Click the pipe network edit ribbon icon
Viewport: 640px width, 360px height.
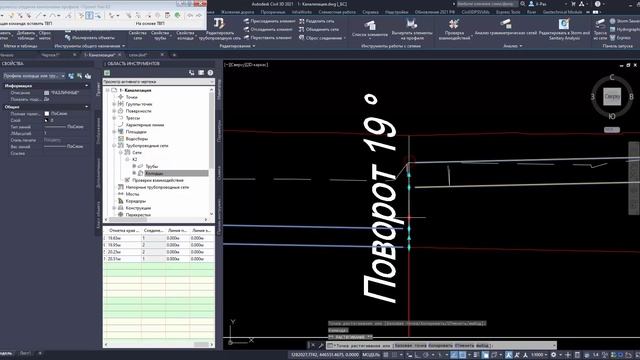click(220, 23)
